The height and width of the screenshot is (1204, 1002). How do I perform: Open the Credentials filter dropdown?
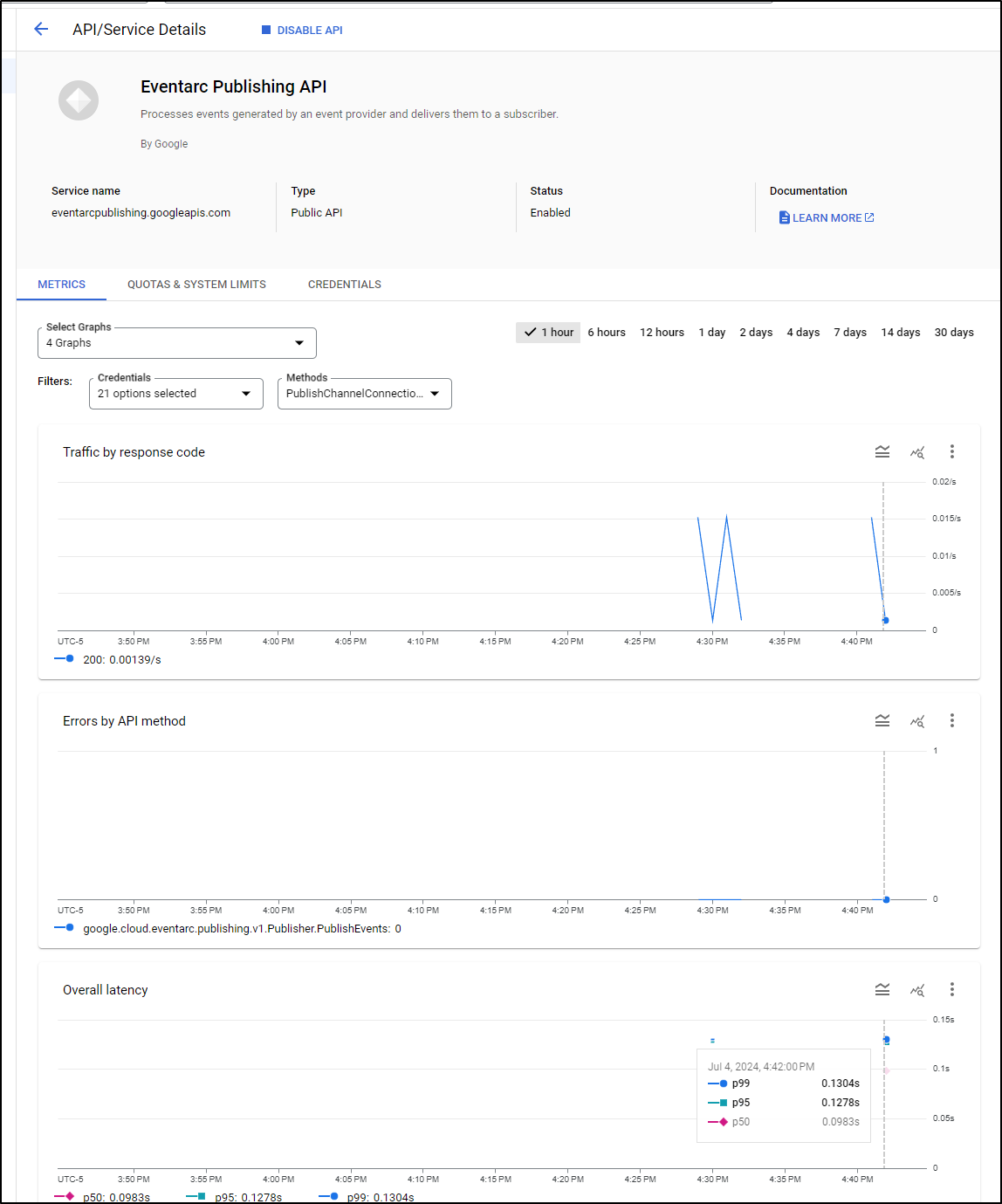coord(176,394)
